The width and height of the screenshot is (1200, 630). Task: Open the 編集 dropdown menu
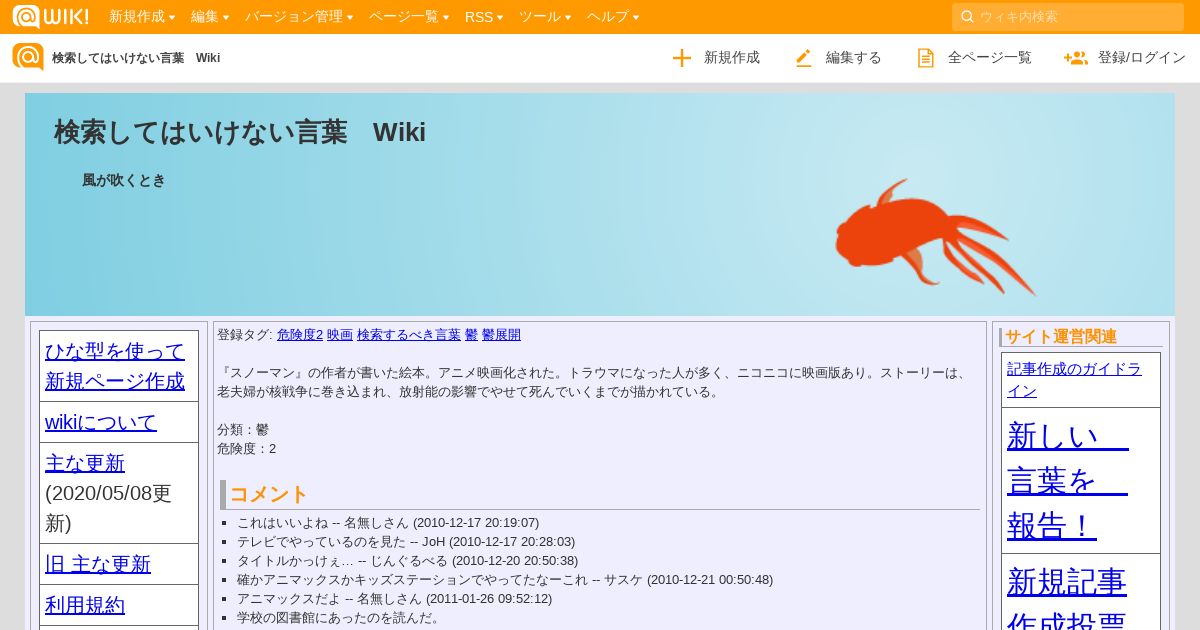click(210, 17)
